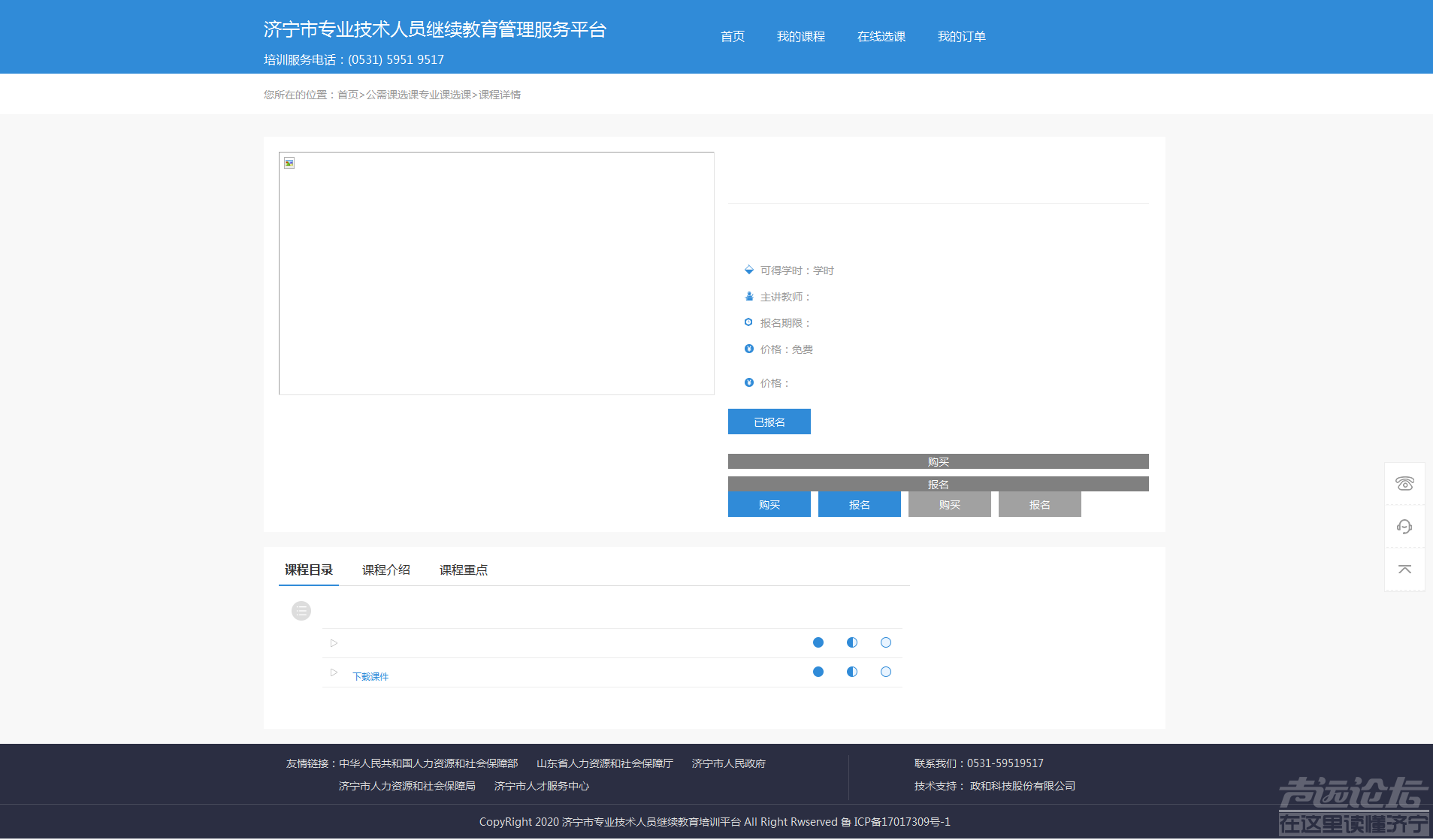Expand the first course chapter triangle
Image resolution: width=1433 pixels, height=840 pixels.
(334, 643)
